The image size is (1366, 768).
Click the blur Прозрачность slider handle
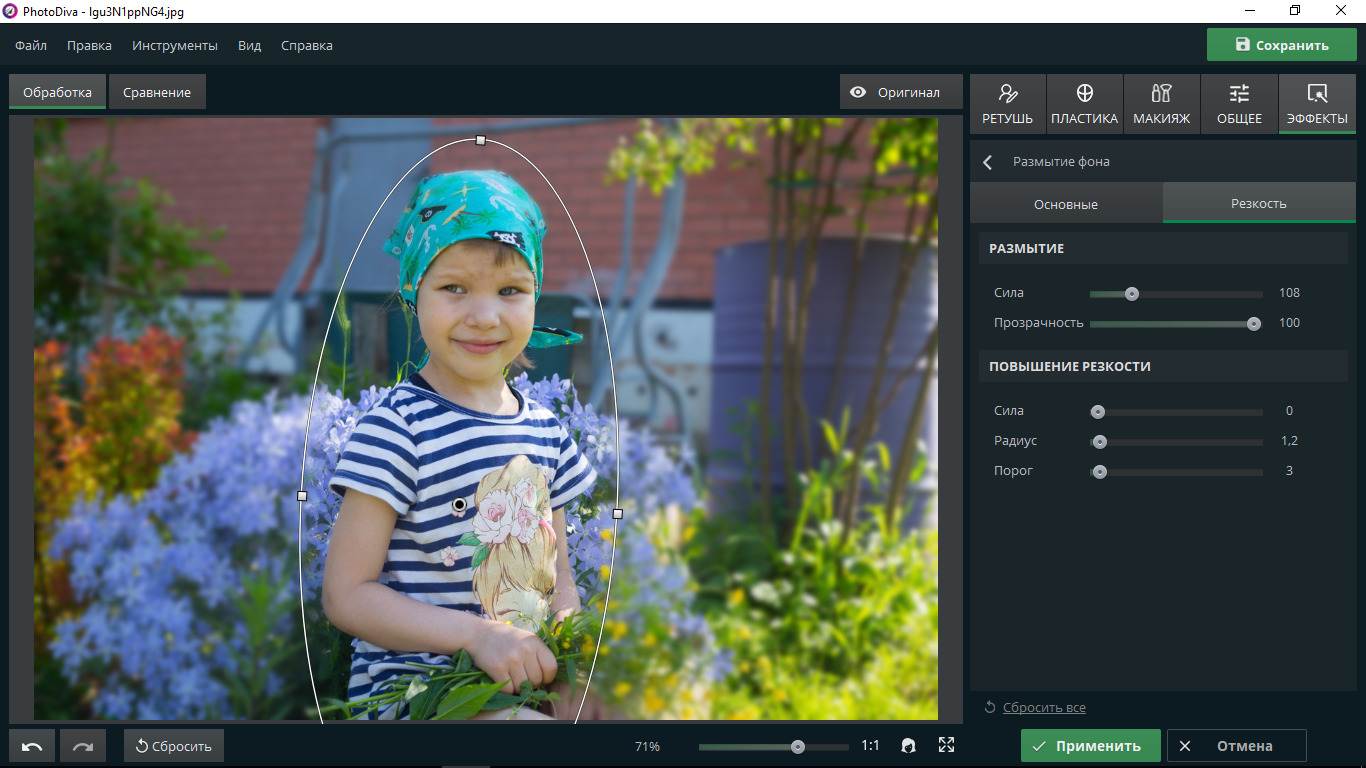coord(1254,323)
